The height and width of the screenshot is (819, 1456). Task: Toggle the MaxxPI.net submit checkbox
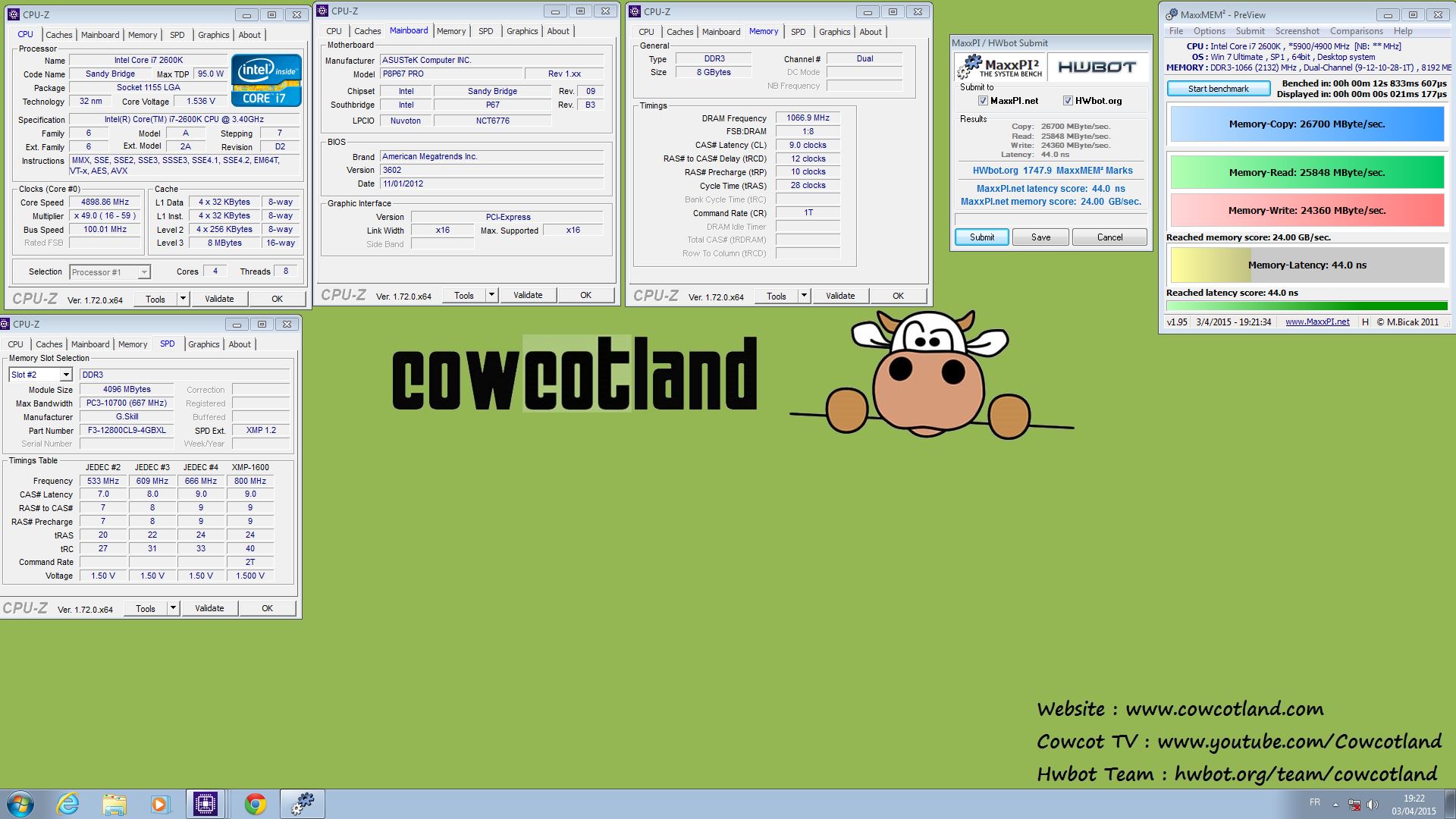983,101
